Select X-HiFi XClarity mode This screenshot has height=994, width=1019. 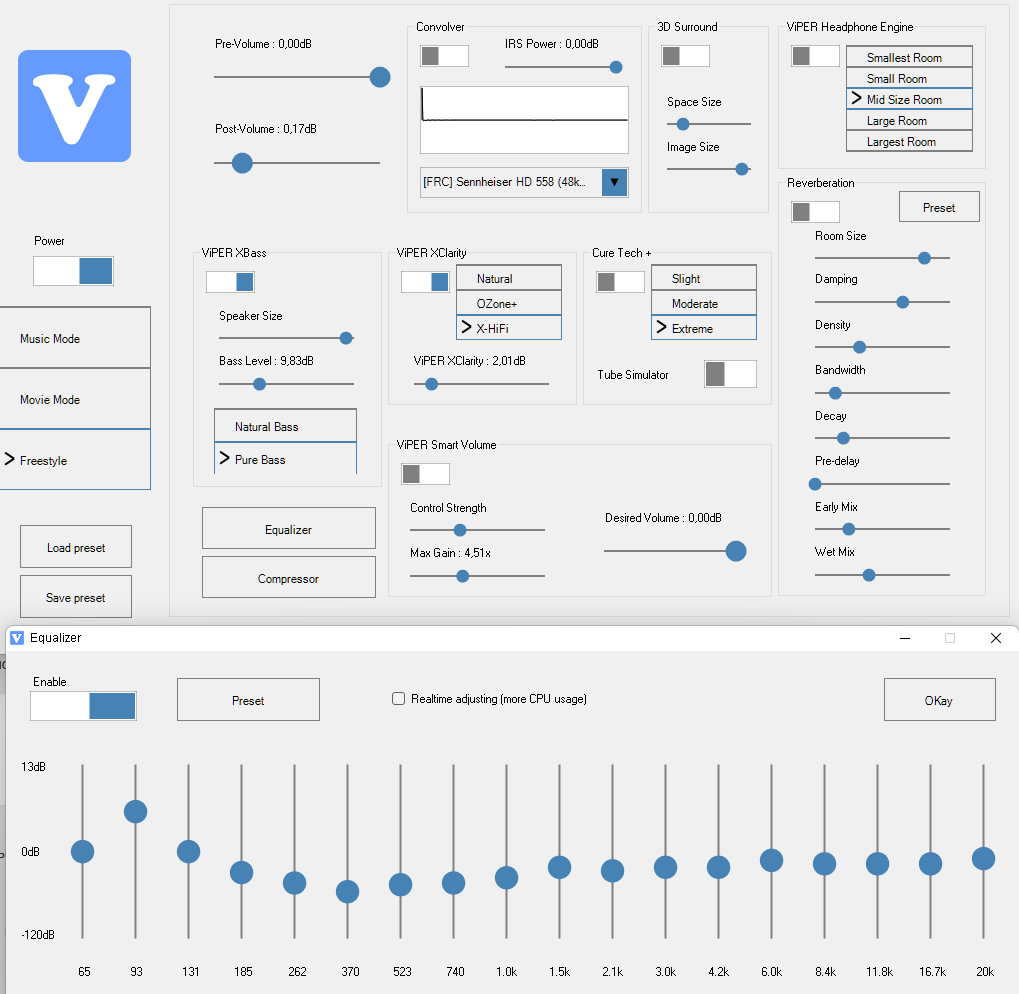[x=509, y=328]
